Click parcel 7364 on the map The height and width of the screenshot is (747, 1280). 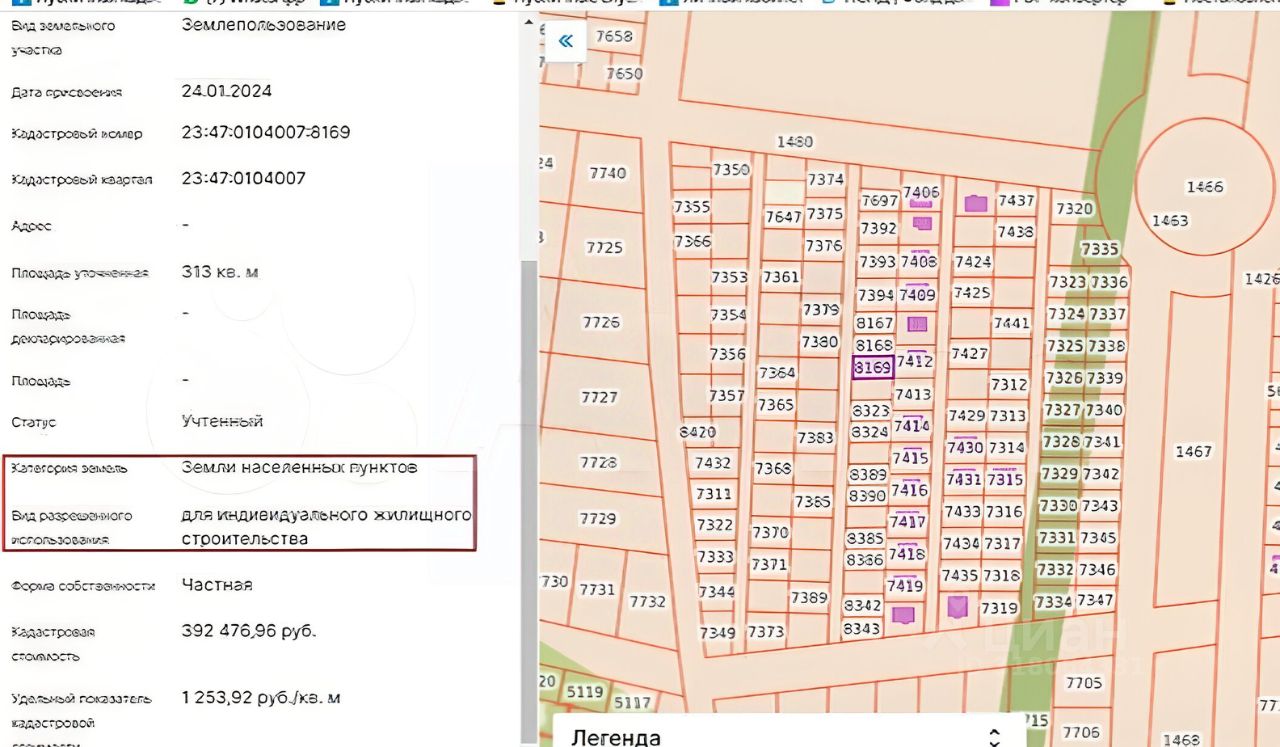click(777, 372)
